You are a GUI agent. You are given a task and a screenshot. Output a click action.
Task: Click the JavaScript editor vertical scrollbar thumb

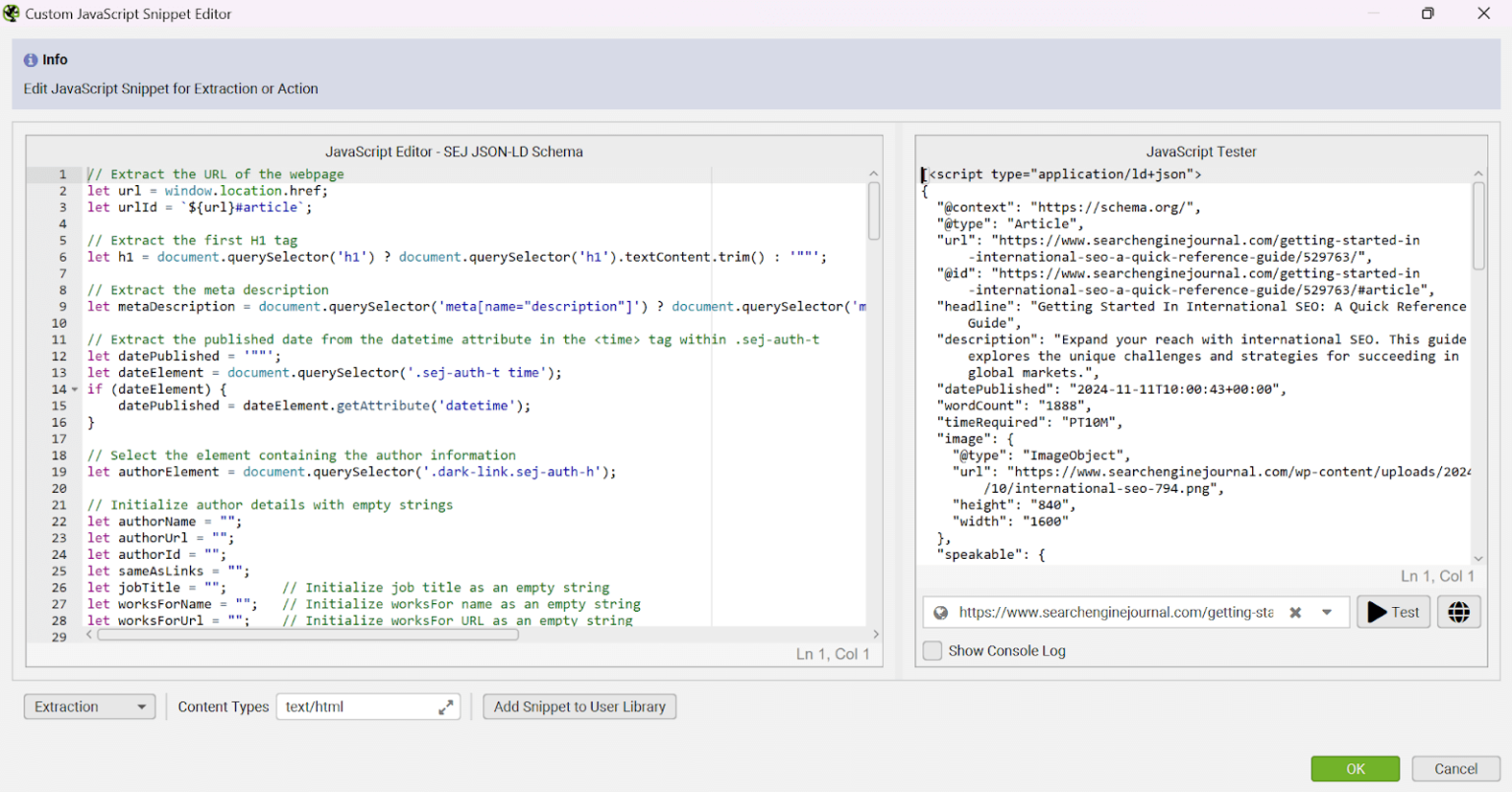pos(873,211)
